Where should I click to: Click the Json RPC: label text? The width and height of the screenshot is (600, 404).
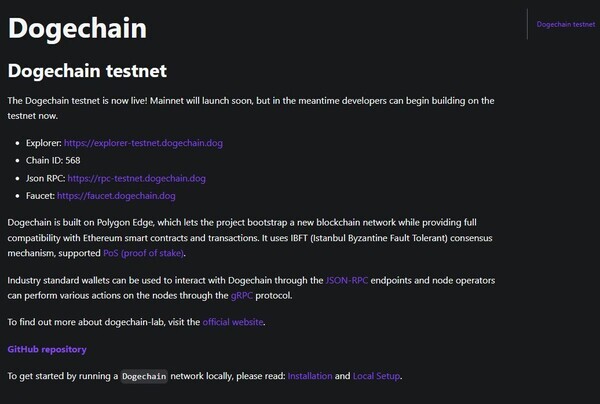tap(46, 178)
